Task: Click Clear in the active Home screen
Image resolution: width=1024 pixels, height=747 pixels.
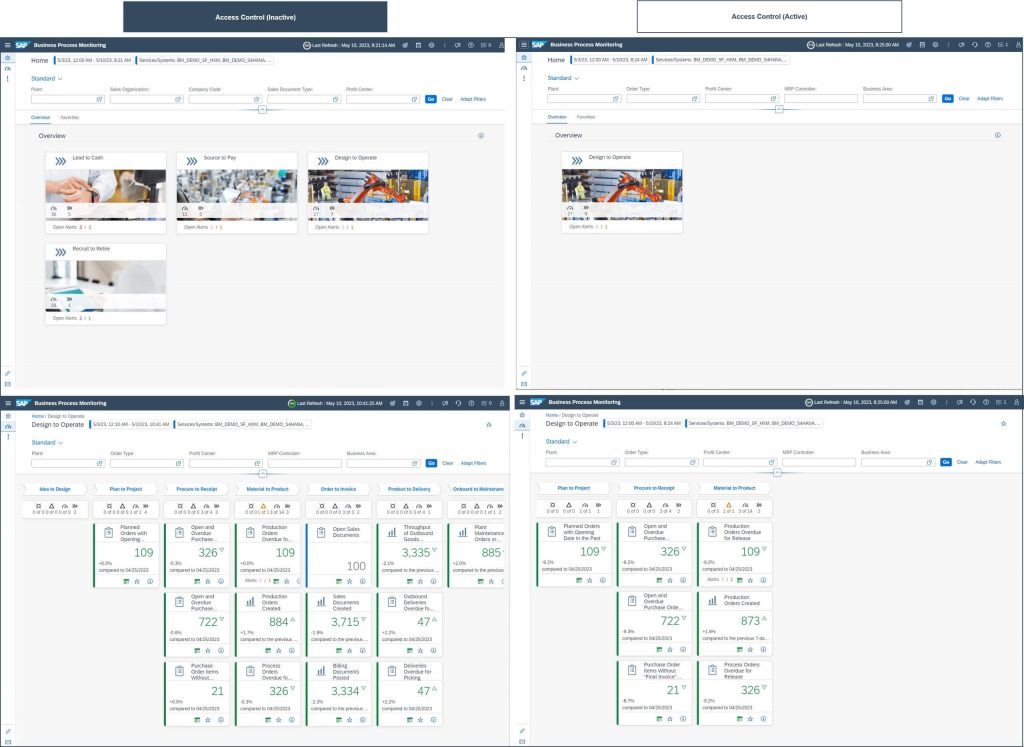Action: 964,99
